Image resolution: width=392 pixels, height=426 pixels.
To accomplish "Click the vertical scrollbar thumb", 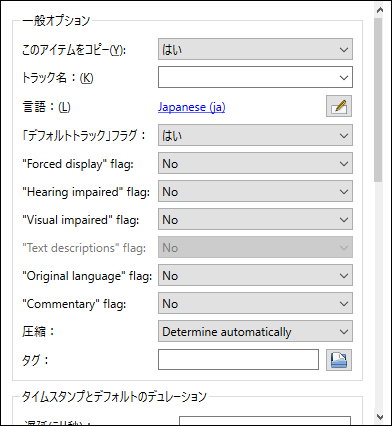I will pyautogui.click(x=378, y=100).
